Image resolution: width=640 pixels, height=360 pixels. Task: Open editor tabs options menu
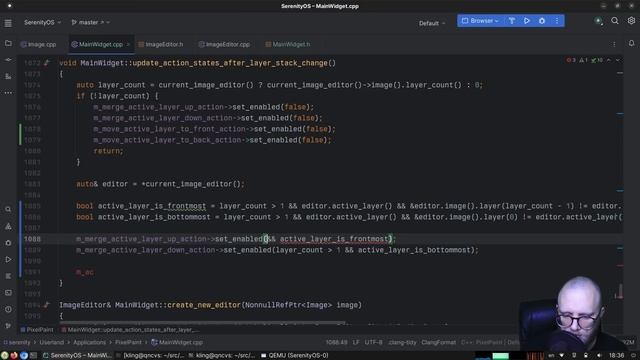pos(614,44)
